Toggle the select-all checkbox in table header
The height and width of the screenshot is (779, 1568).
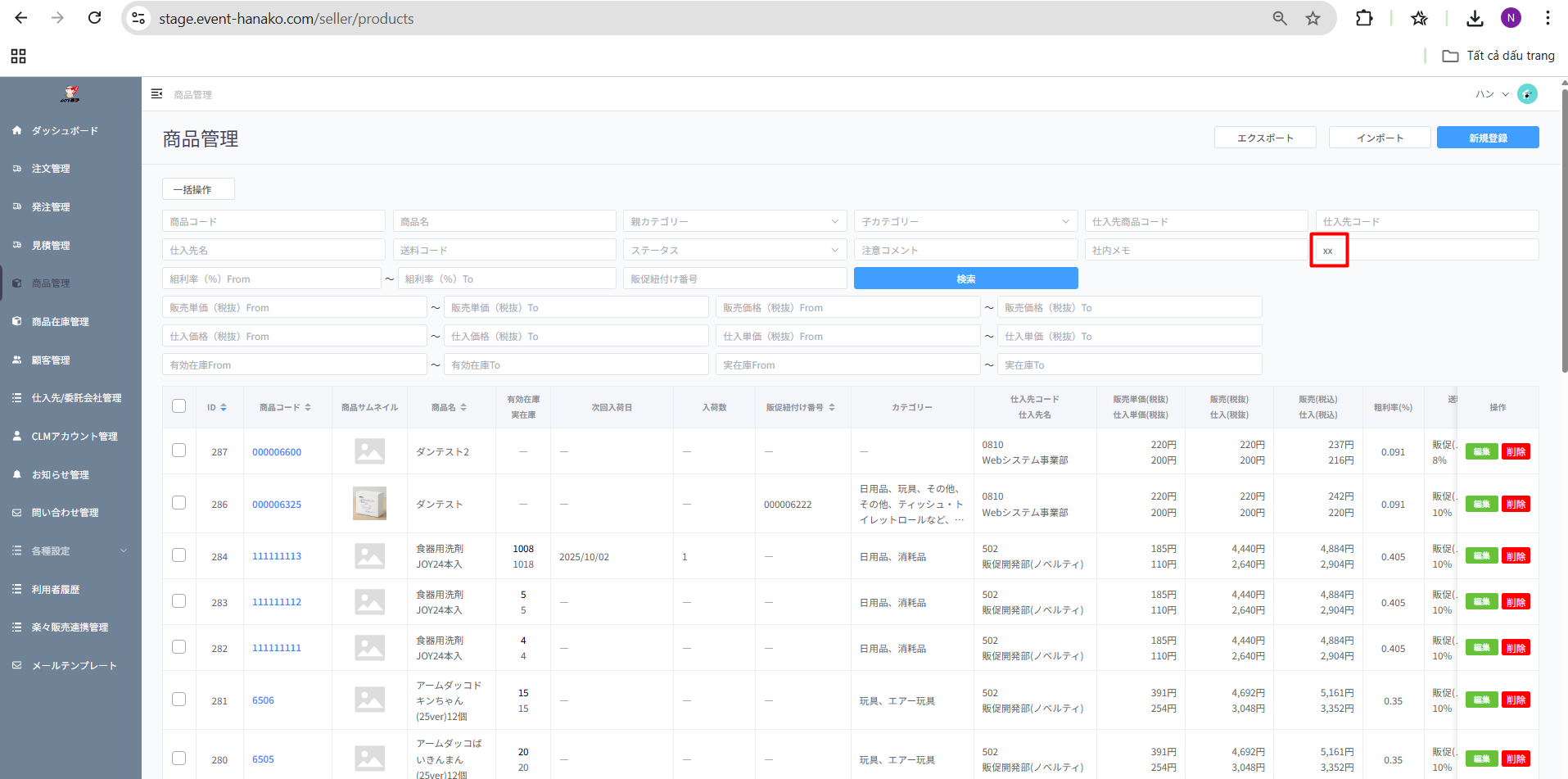coord(179,406)
